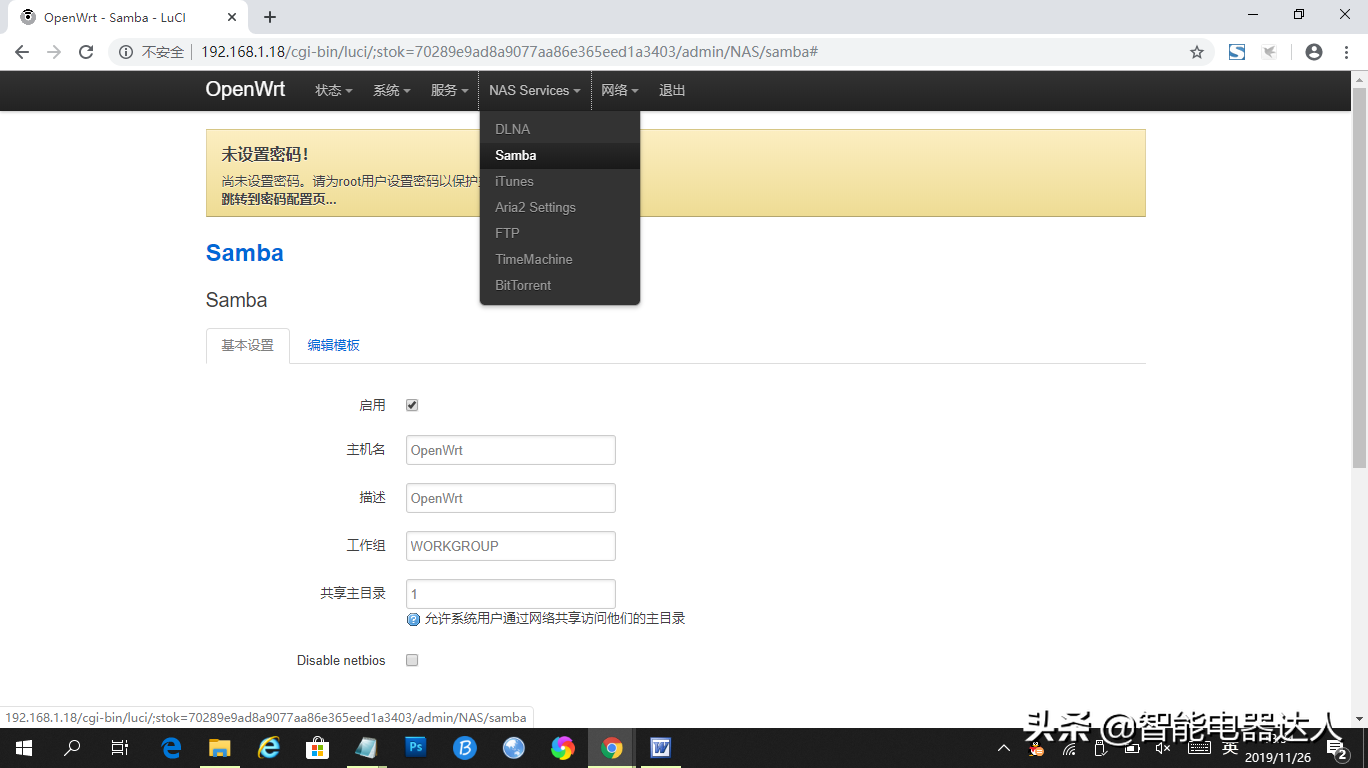Bookmark this page with the star icon
The image size is (1368, 768).
click(x=1196, y=52)
